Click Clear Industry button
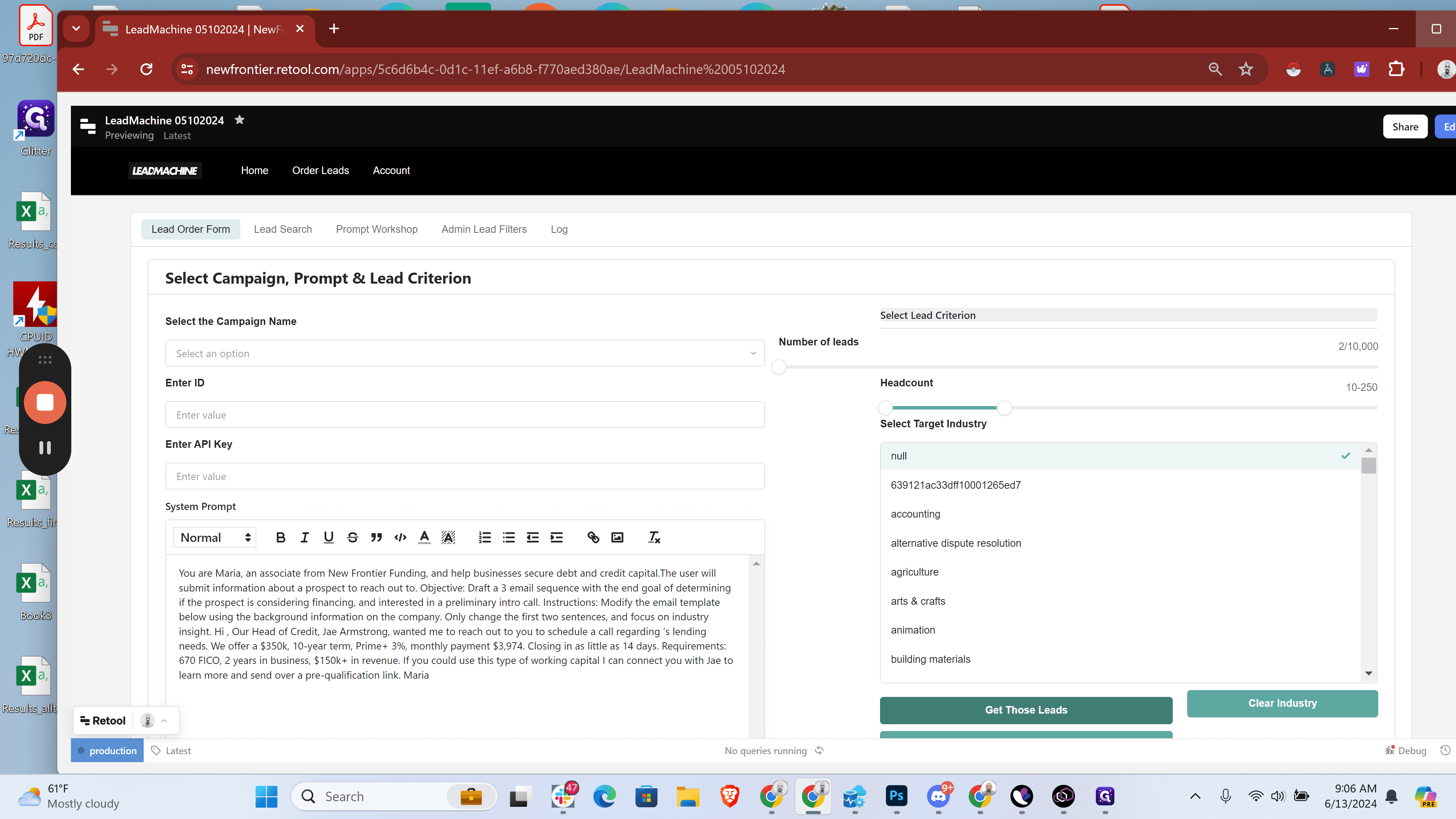The height and width of the screenshot is (819, 1456). (1282, 703)
